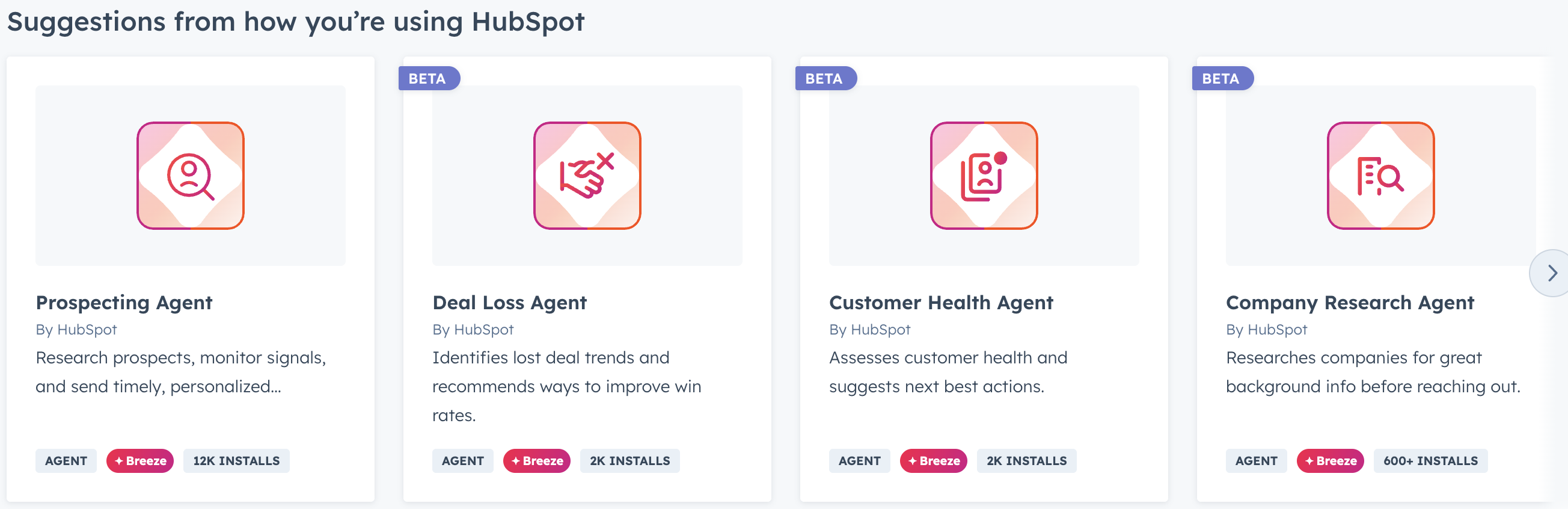Show next suggestions with the right chevron

(1552, 273)
